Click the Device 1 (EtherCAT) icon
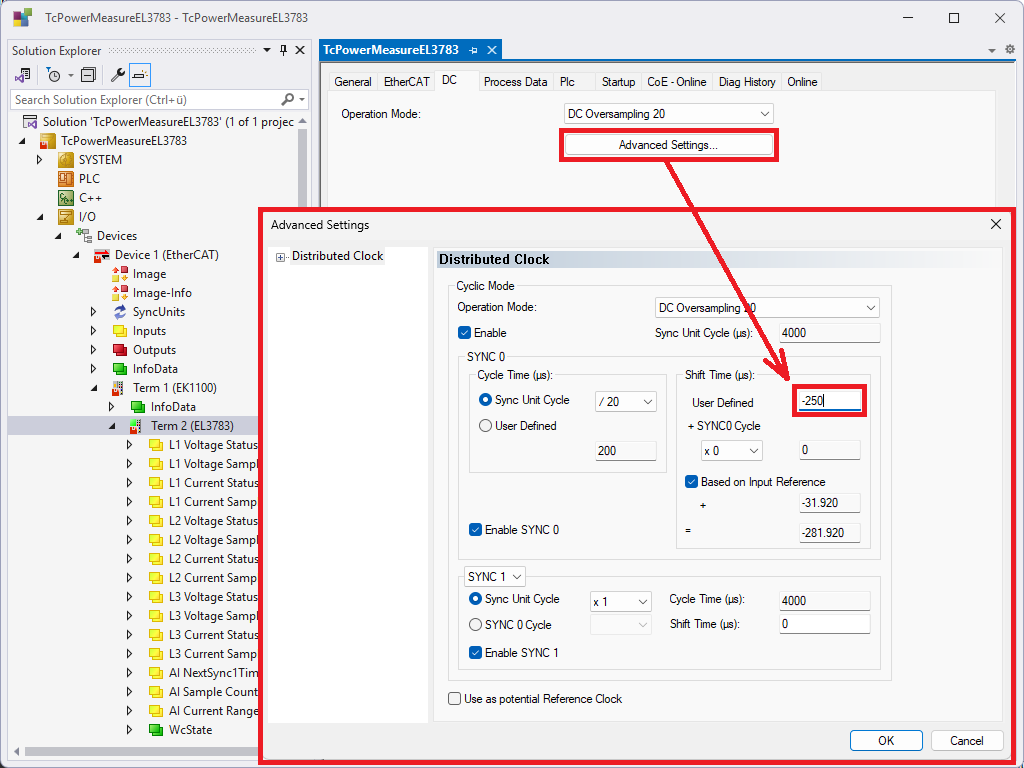The width and height of the screenshot is (1024, 768). coord(102,255)
